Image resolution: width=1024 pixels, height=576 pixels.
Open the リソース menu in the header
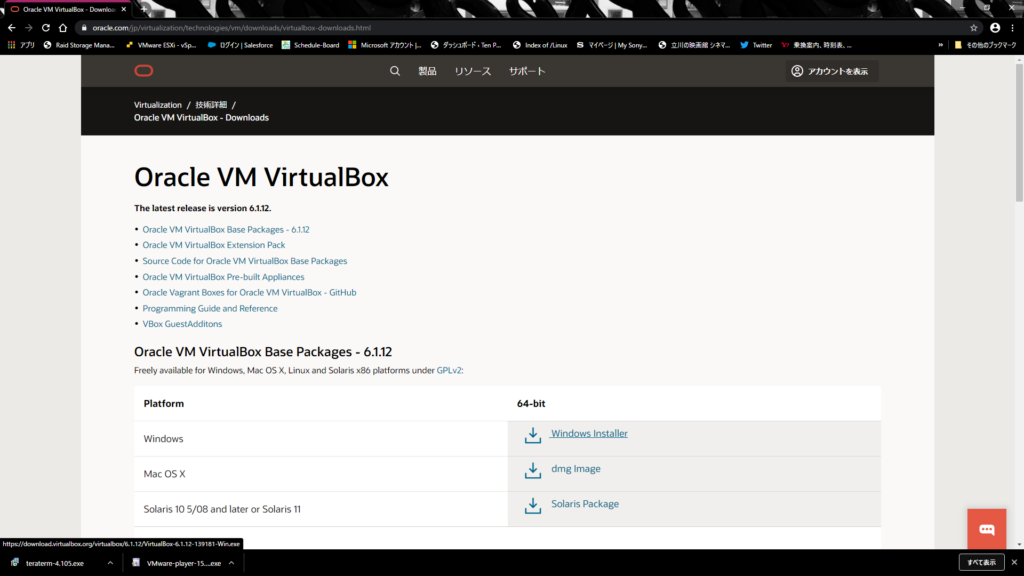[x=473, y=71]
